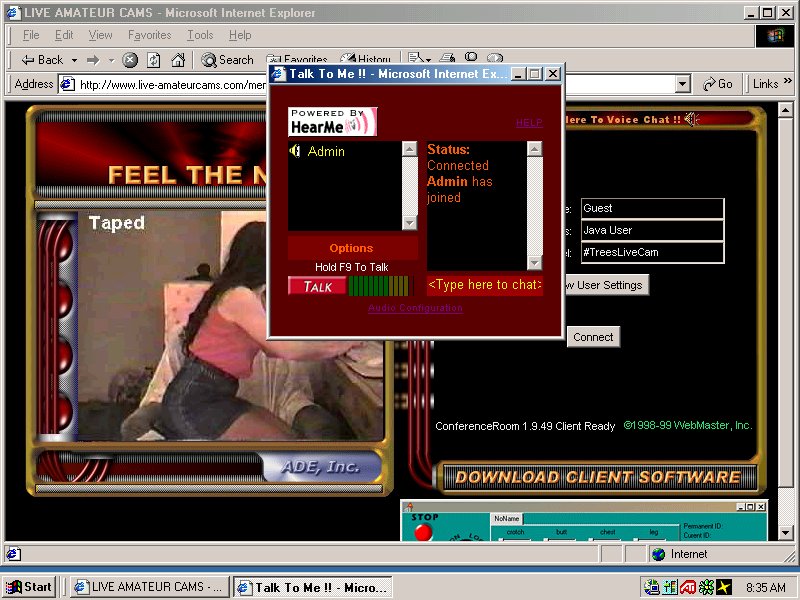Expand the Links toolbar chevron
This screenshot has height=600, width=800.
coord(788,81)
